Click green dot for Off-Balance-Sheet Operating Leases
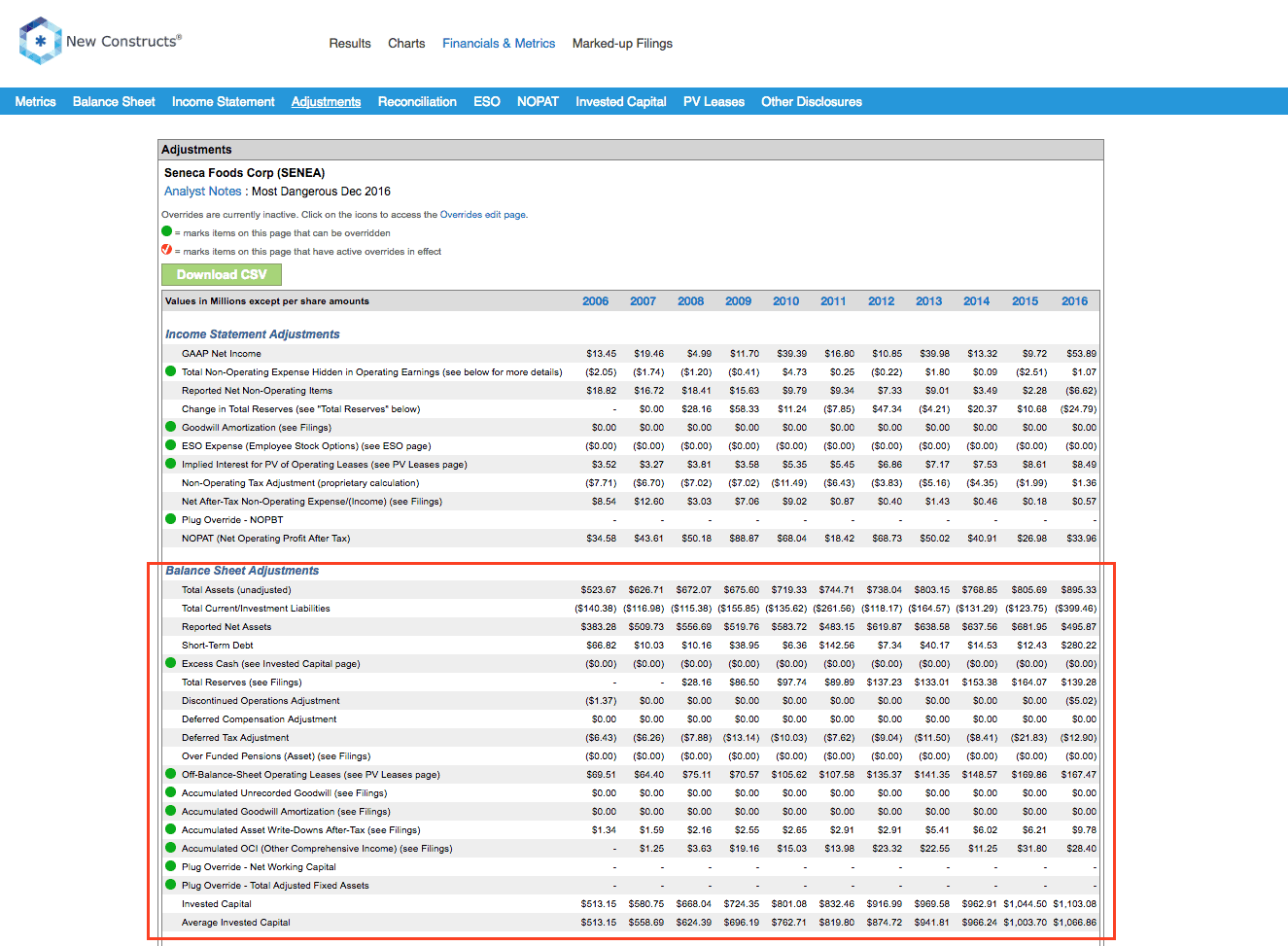This screenshot has height=946, width=1288. click(x=170, y=774)
